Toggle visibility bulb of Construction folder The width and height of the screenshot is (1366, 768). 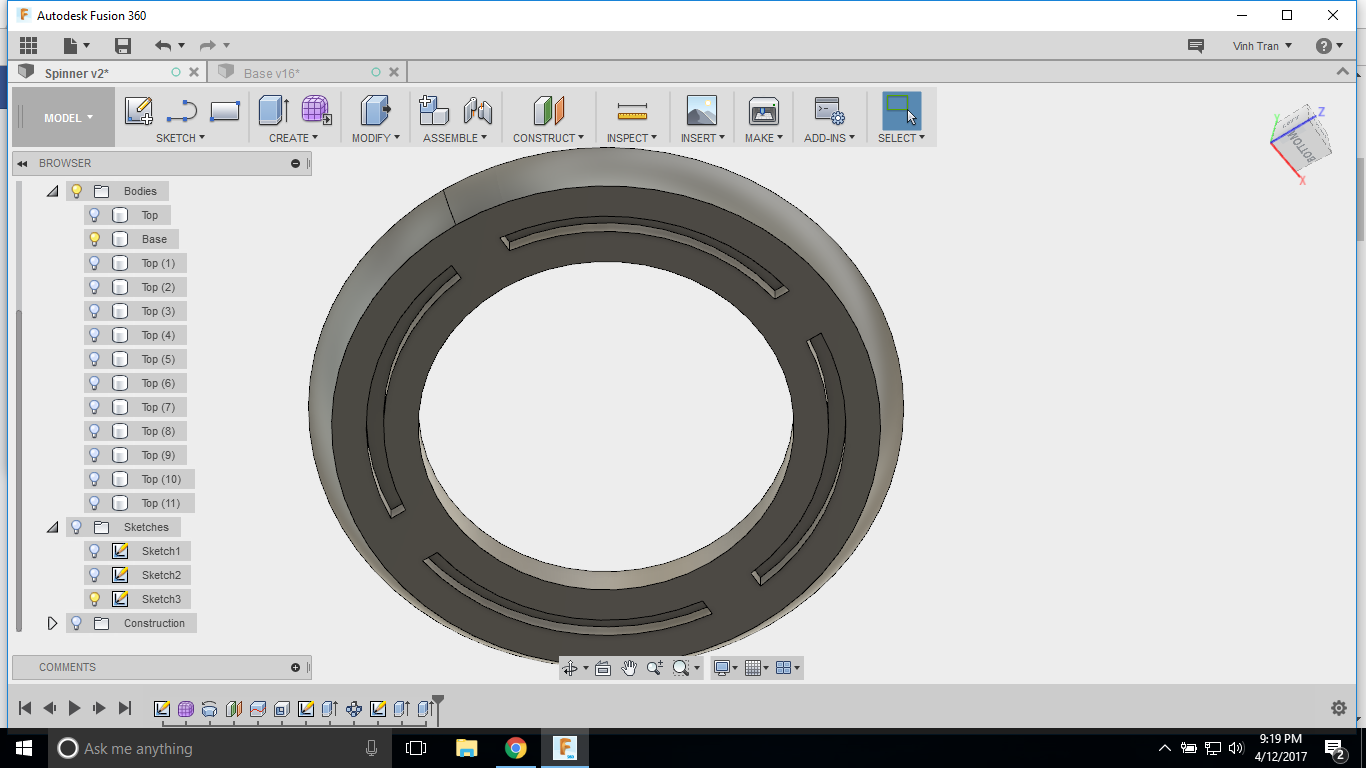pos(76,623)
